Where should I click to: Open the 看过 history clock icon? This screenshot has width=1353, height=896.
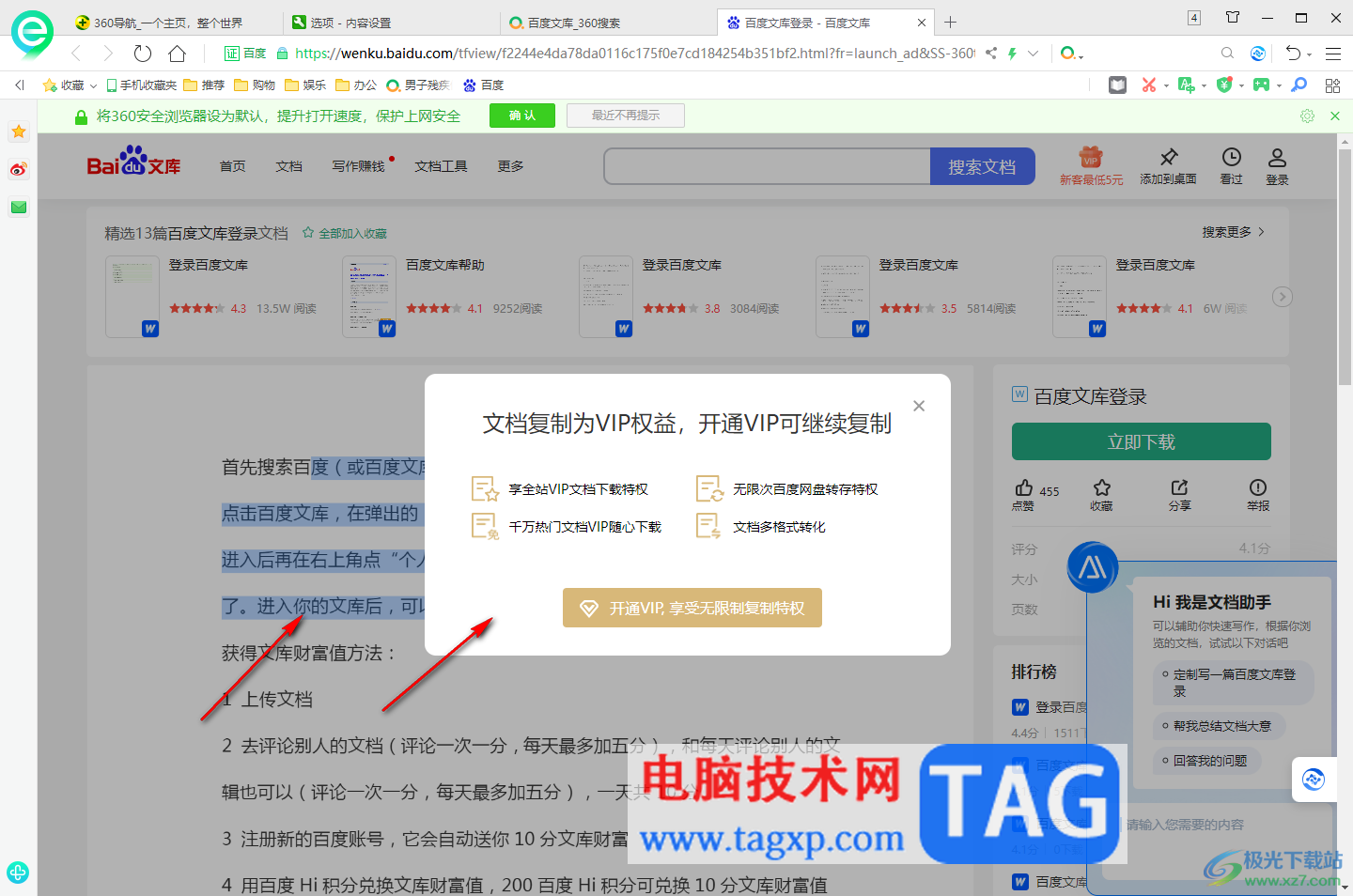1231,157
